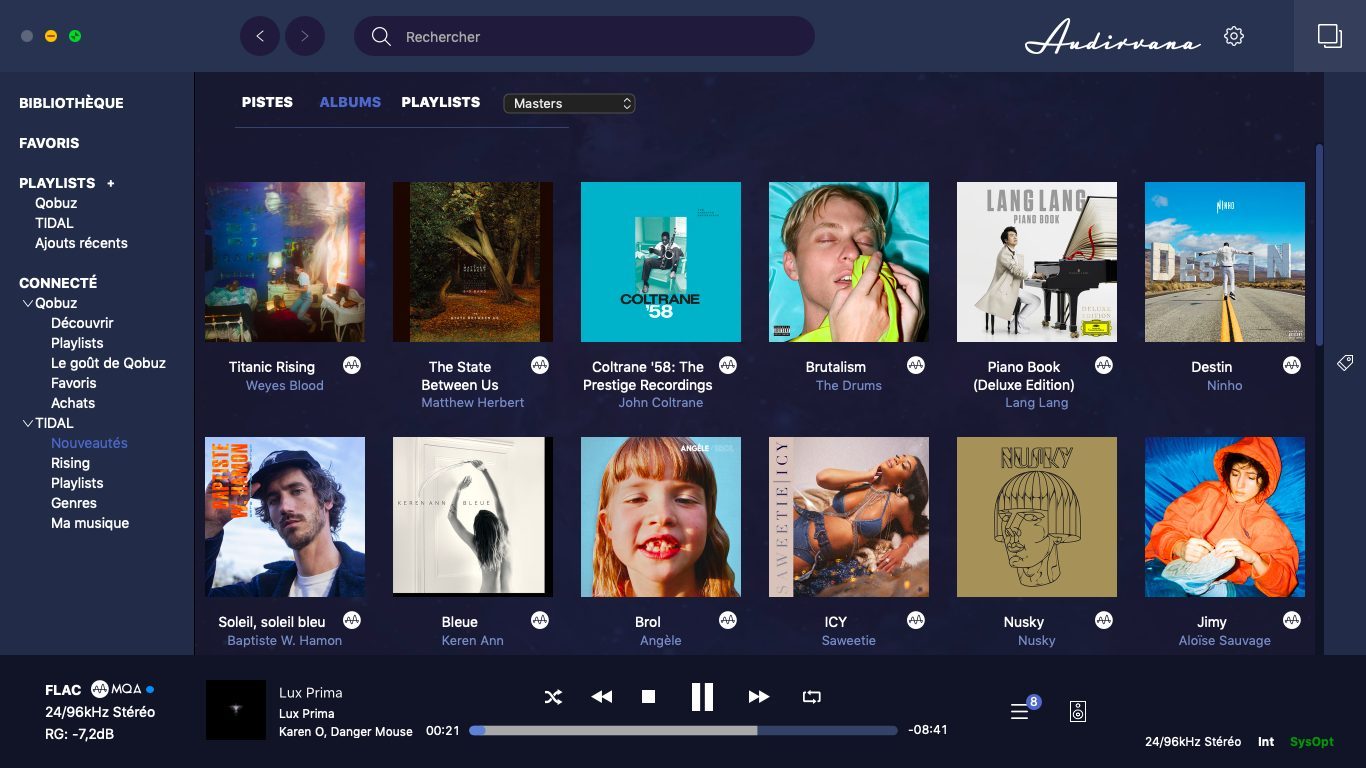Toggle repeat playback
Screen dimensions: 1366x768
tap(811, 697)
